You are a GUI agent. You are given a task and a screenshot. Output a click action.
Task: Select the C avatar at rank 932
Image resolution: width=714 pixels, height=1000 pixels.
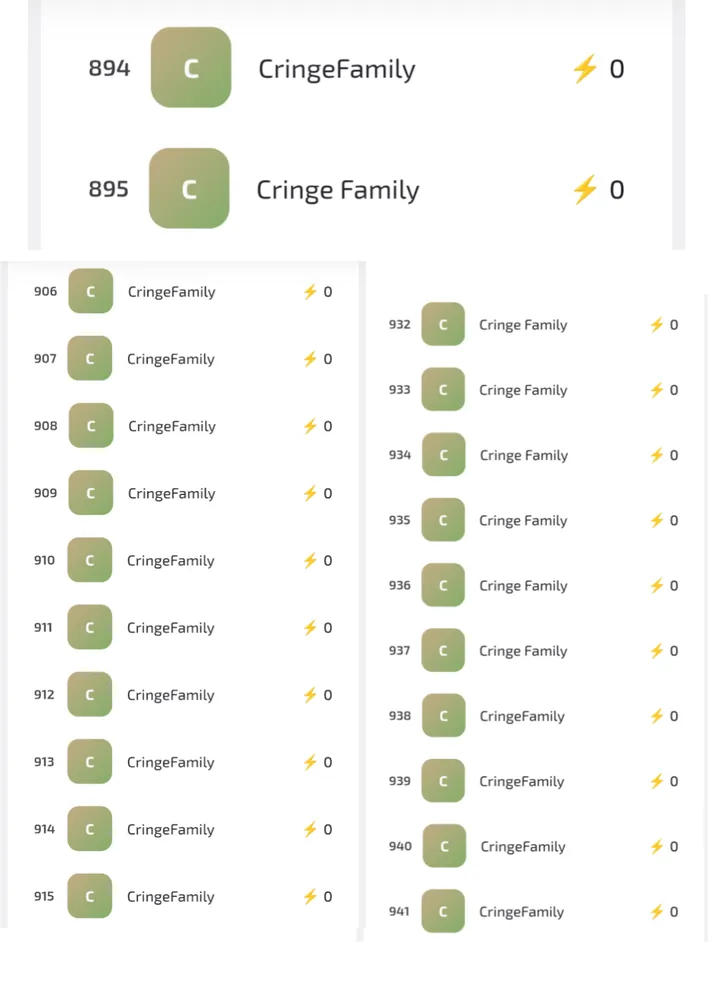(443, 324)
